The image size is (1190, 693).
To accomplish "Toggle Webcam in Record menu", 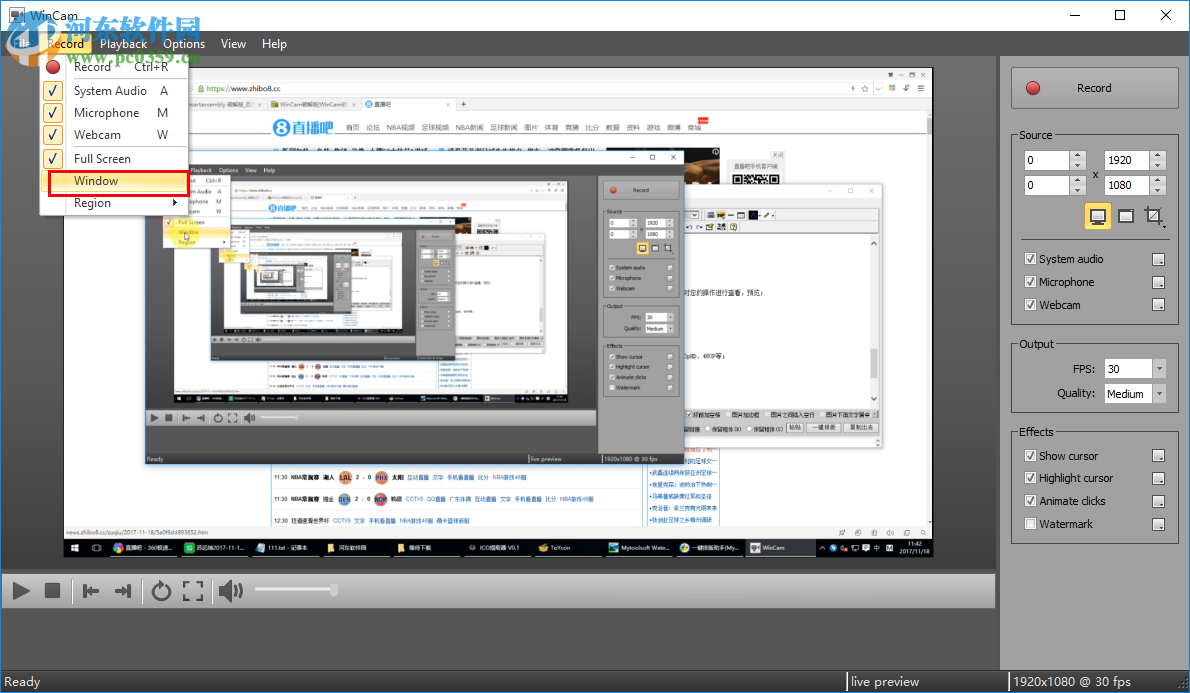I will [115, 134].
